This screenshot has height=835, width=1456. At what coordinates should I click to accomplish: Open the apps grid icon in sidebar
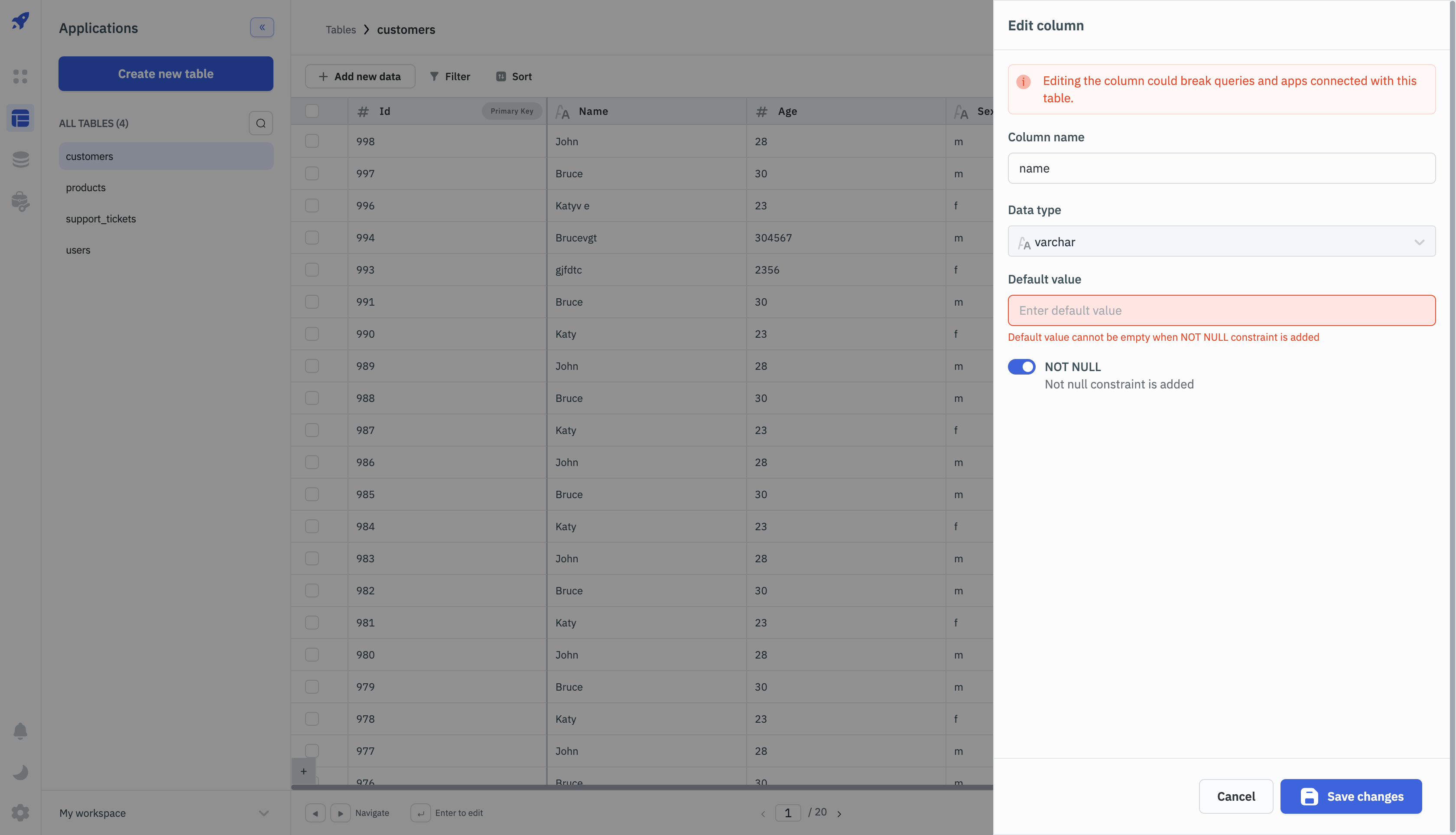point(21,76)
